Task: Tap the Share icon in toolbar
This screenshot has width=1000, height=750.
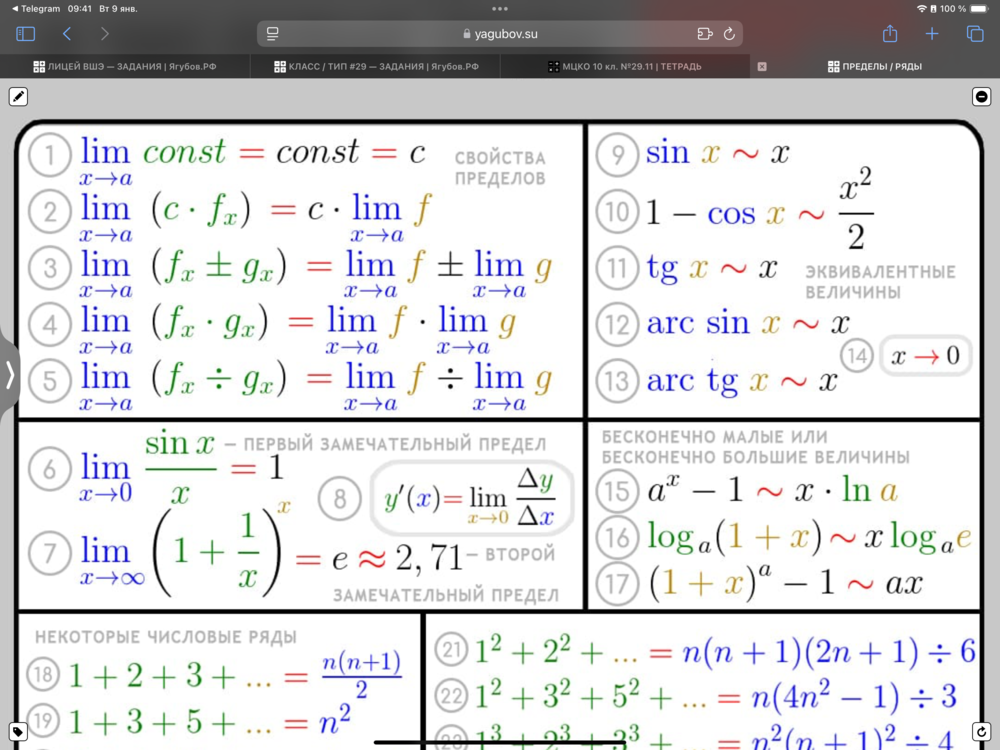Action: [889, 34]
